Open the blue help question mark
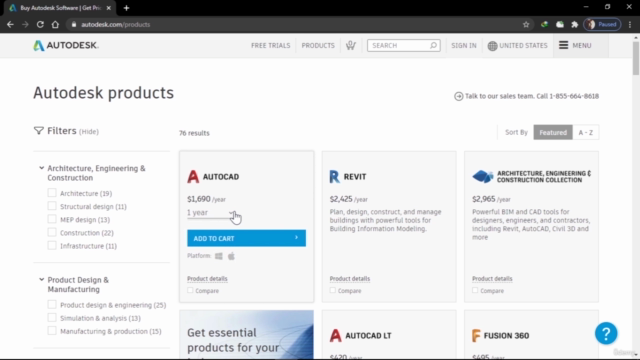This screenshot has width=640, height=360. click(606, 333)
